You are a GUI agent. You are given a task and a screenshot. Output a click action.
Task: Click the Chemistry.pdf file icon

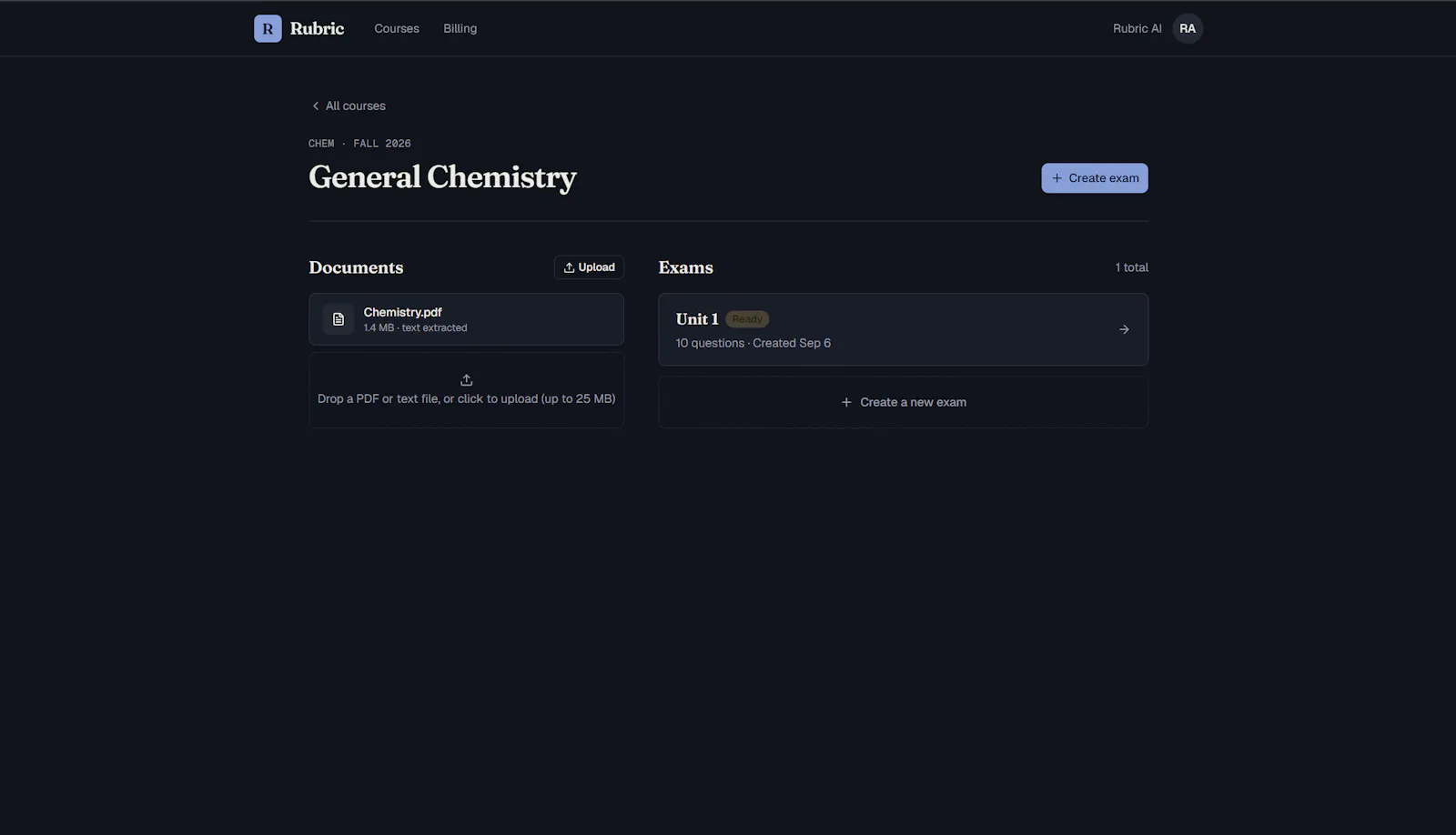point(339,319)
